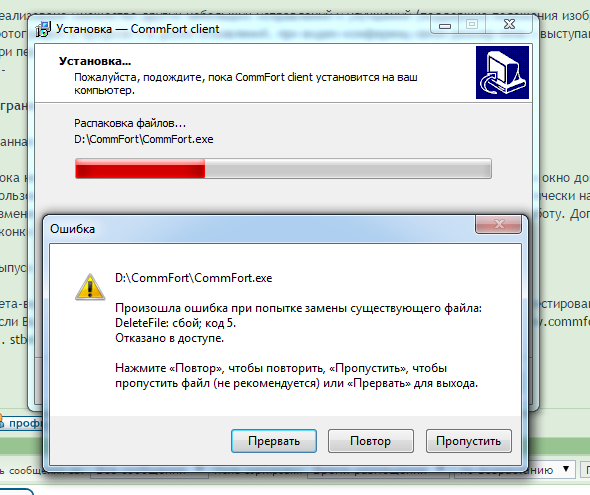
Task: Click the yellow warning triangle icon
Action: pyautogui.click(x=90, y=287)
